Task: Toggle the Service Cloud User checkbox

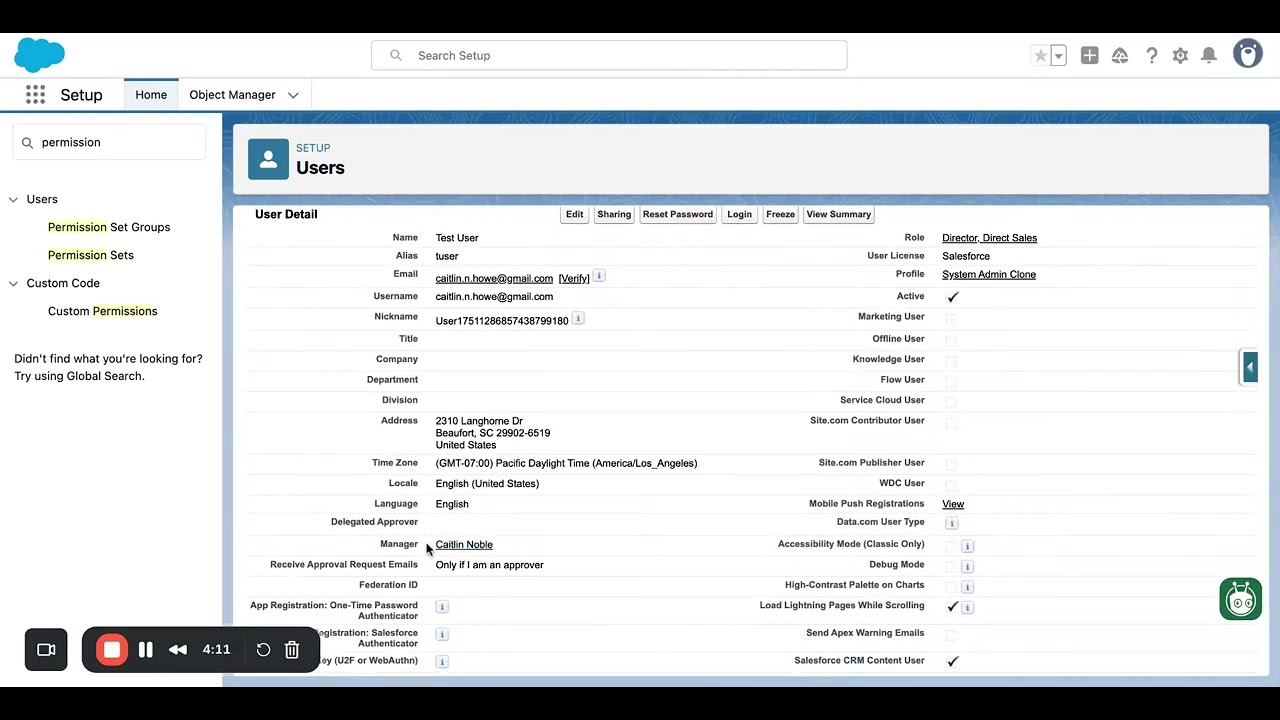Action: (x=951, y=402)
